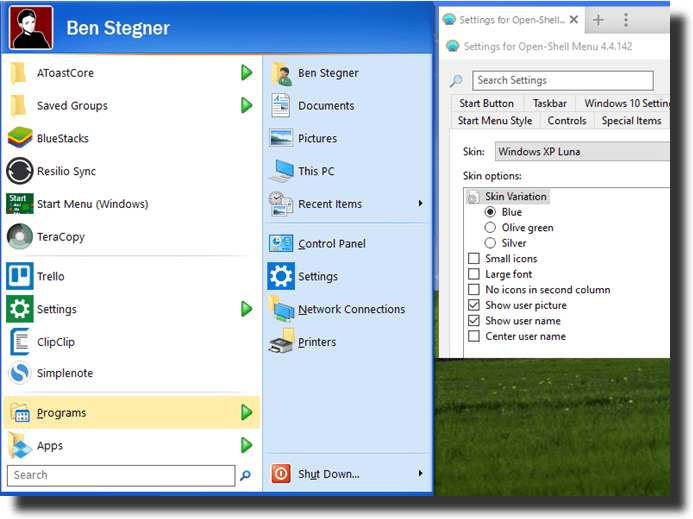Enable the Small icons checkbox
The height and width of the screenshot is (519, 693).
tap(474, 259)
